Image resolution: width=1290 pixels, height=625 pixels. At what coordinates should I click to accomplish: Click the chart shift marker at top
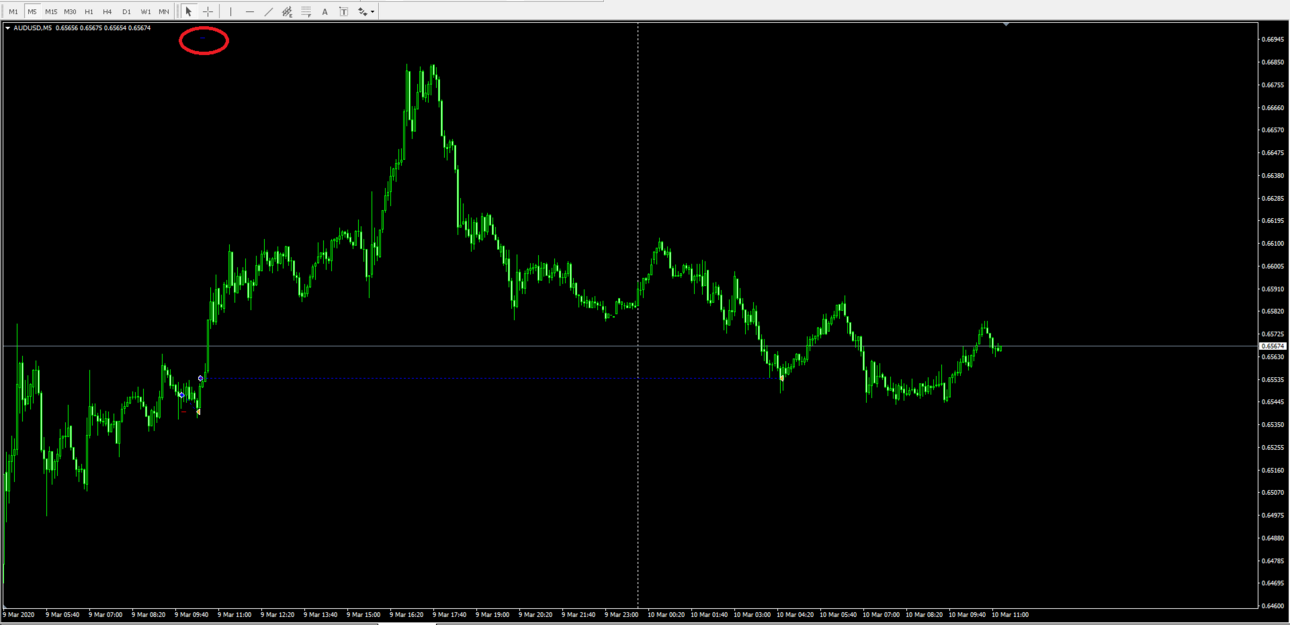coord(1005,25)
